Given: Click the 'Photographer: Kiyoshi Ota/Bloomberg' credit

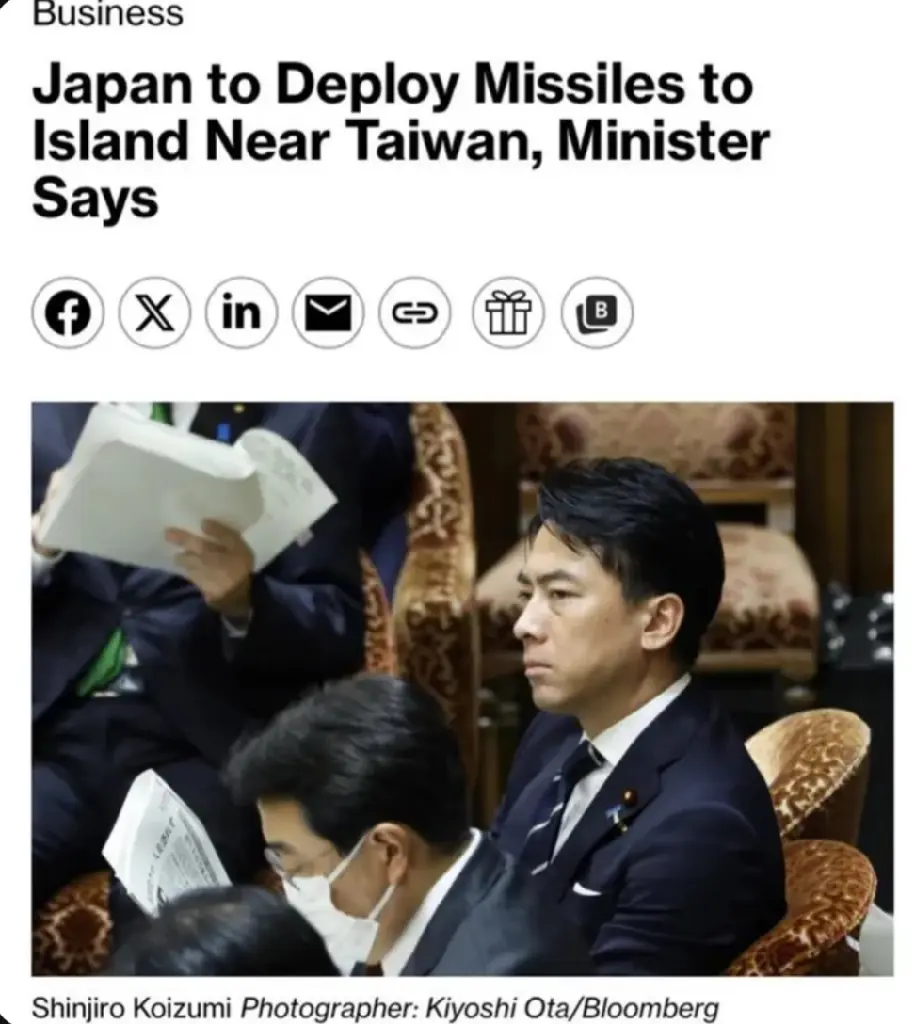Looking at the screenshot, I should [480, 1006].
